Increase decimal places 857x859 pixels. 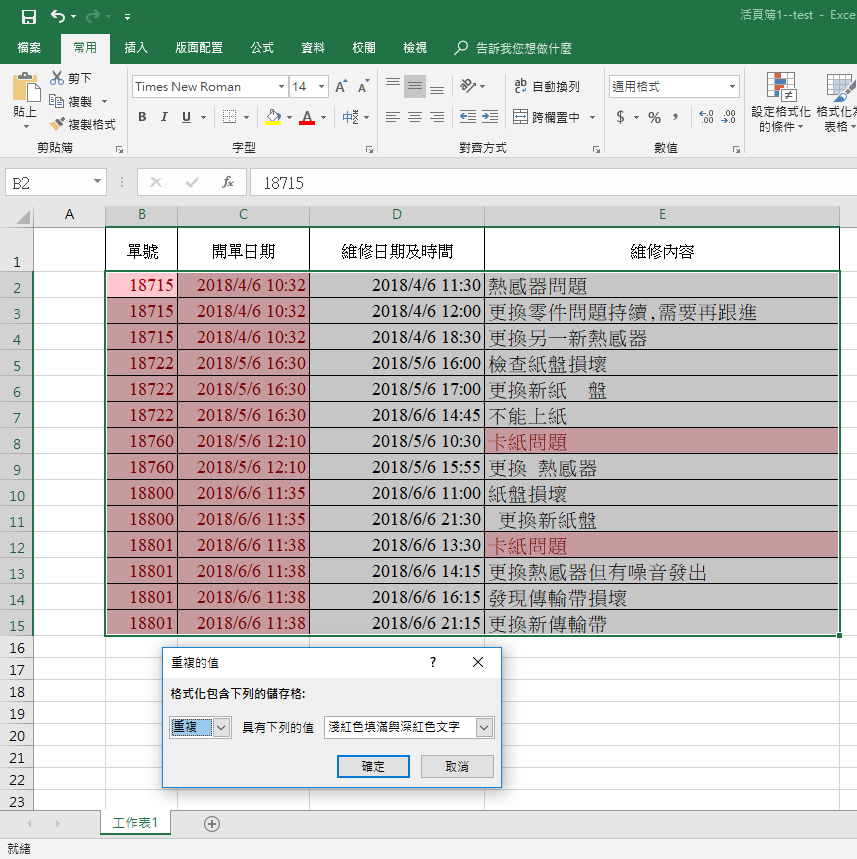[x=706, y=117]
